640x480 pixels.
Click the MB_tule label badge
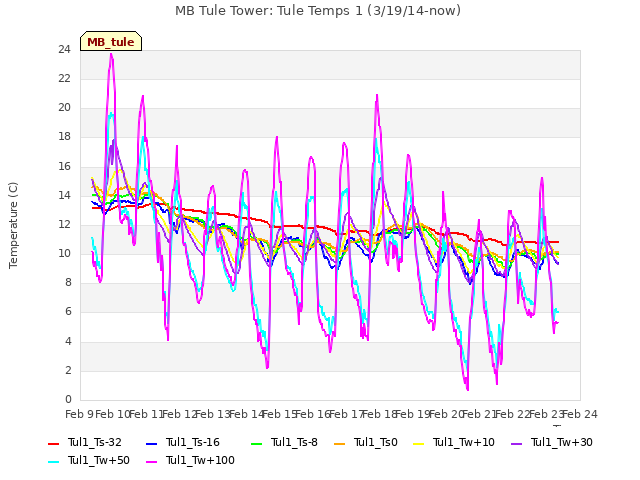pyautogui.click(x=111, y=42)
